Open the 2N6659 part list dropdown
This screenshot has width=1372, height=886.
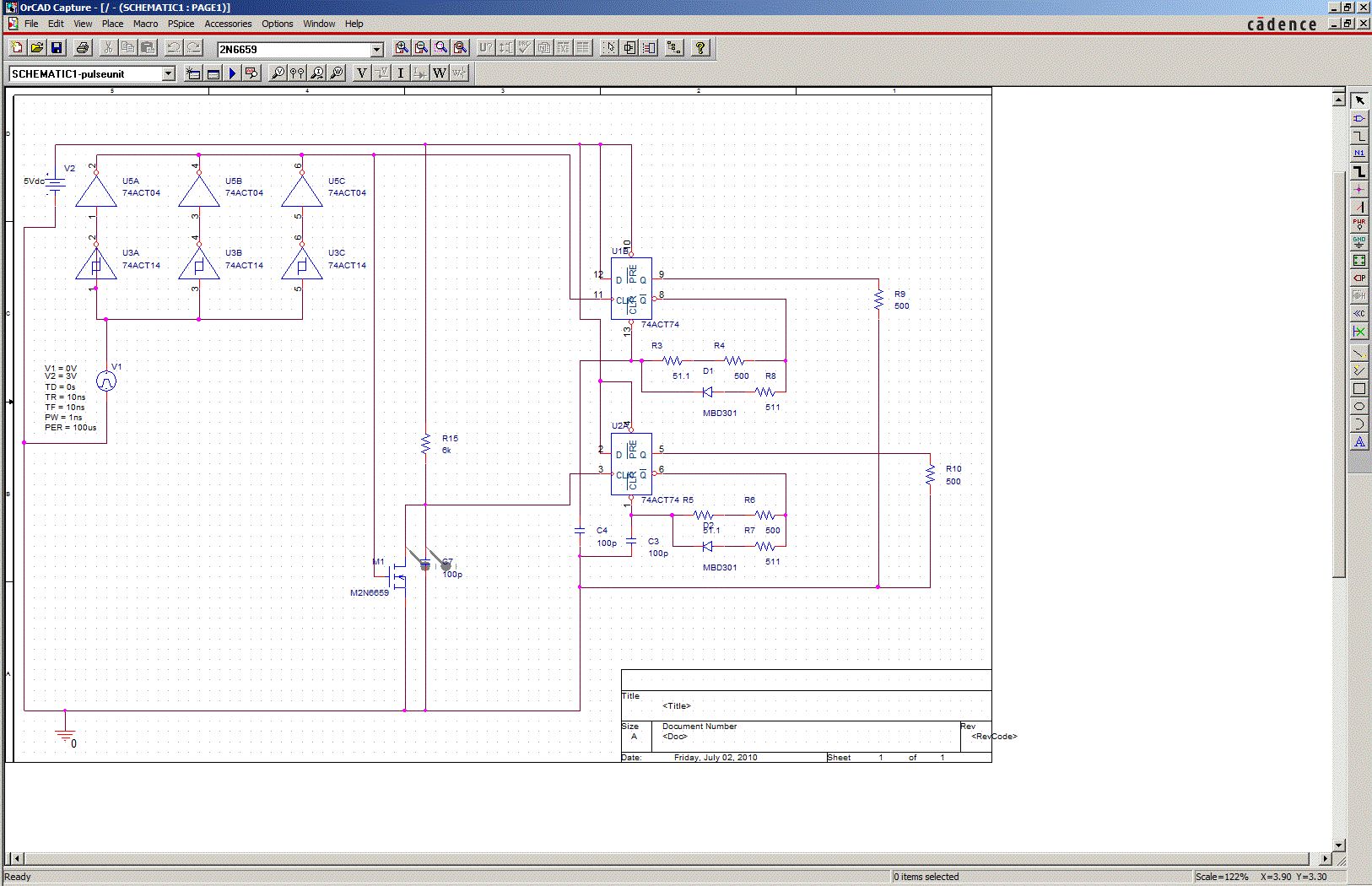click(x=377, y=50)
